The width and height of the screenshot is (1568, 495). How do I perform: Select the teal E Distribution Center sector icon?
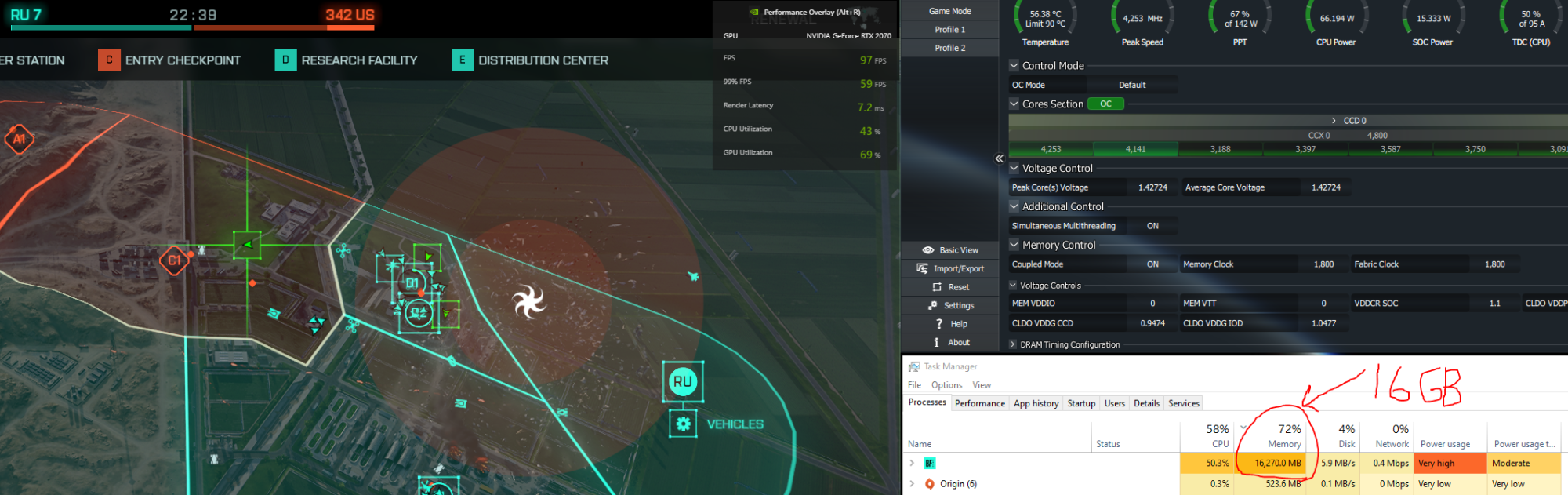tap(463, 60)
